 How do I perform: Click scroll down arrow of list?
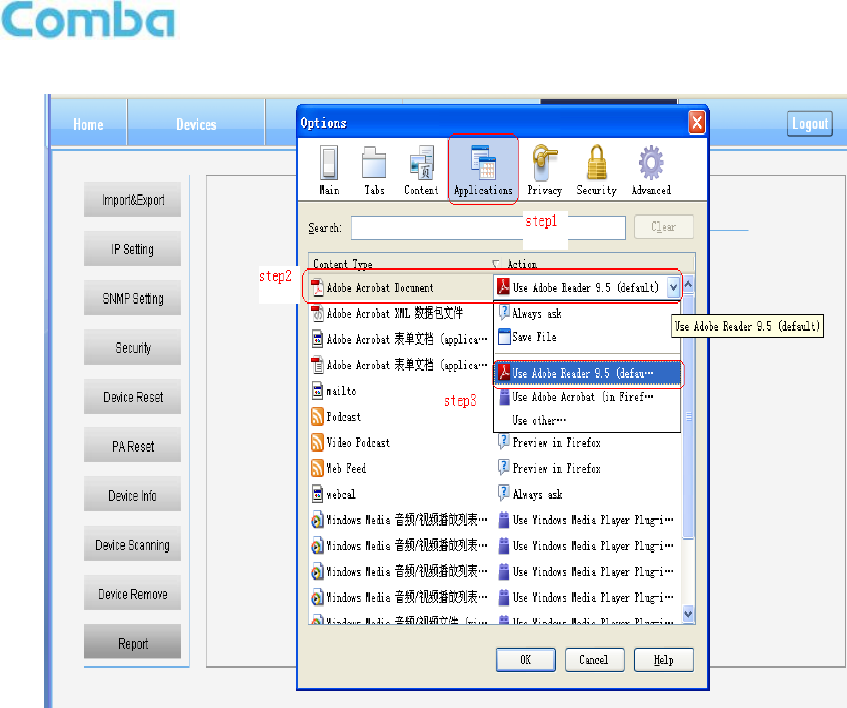click(x=688, y=613)
